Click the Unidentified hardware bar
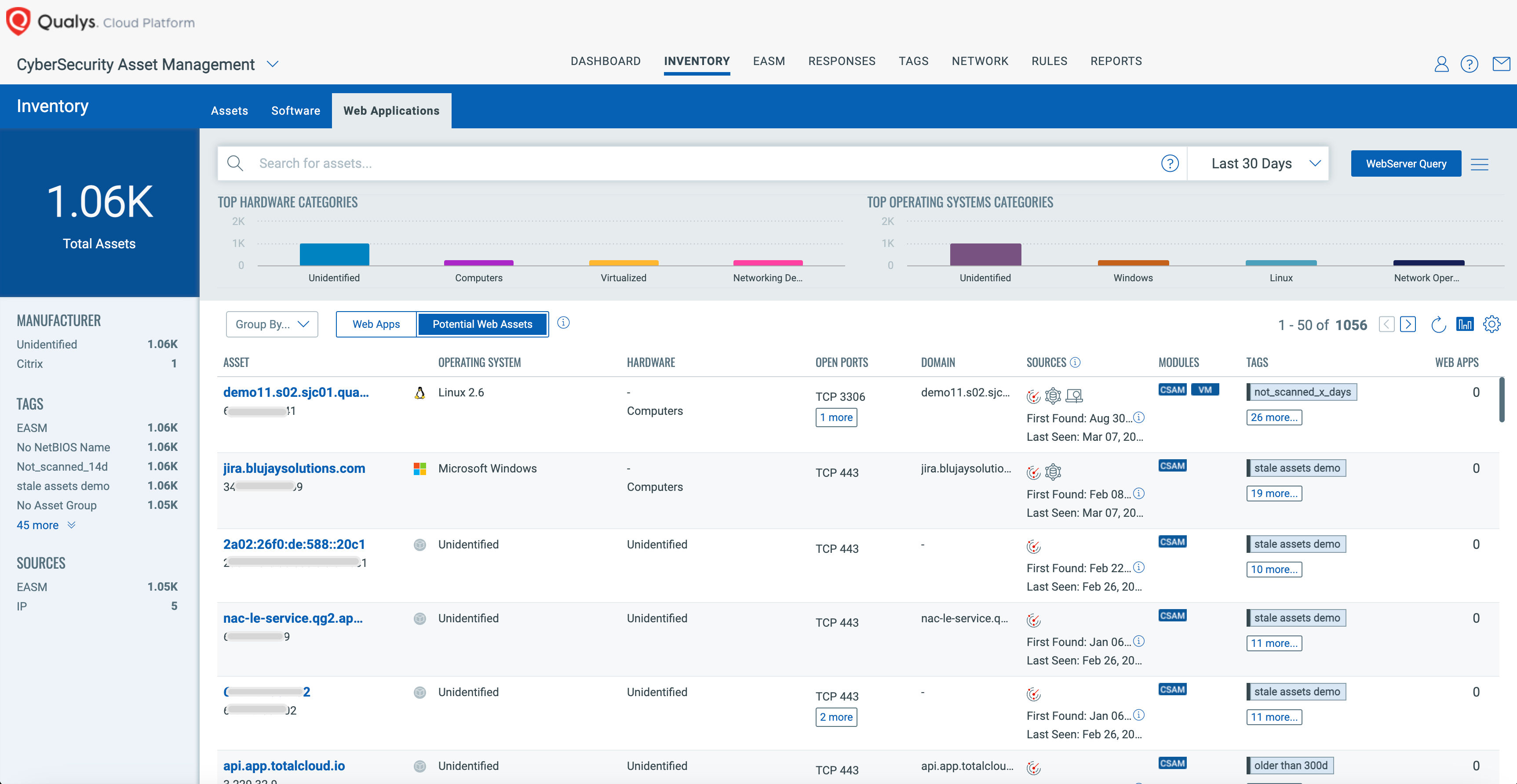Viewport: 1517px width, 784px height. coord(335,254)
